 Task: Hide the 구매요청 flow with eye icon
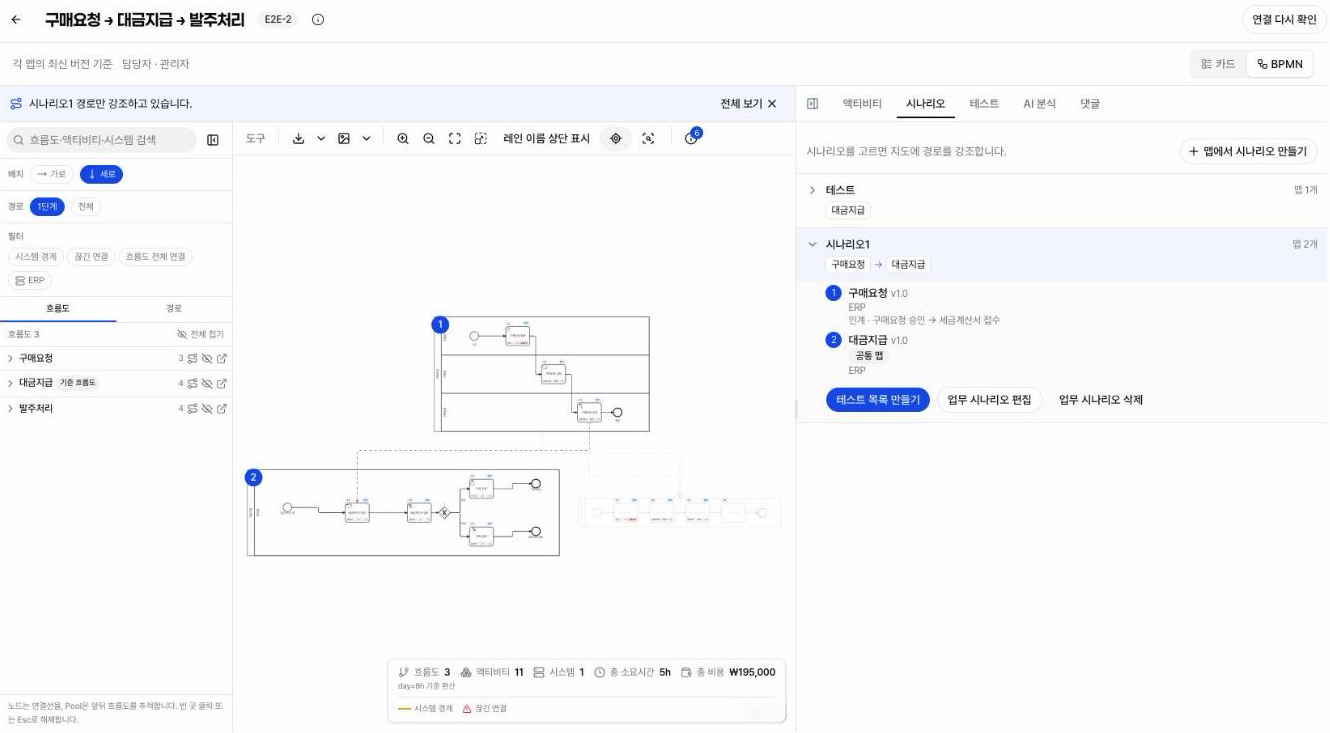point(207,358)
